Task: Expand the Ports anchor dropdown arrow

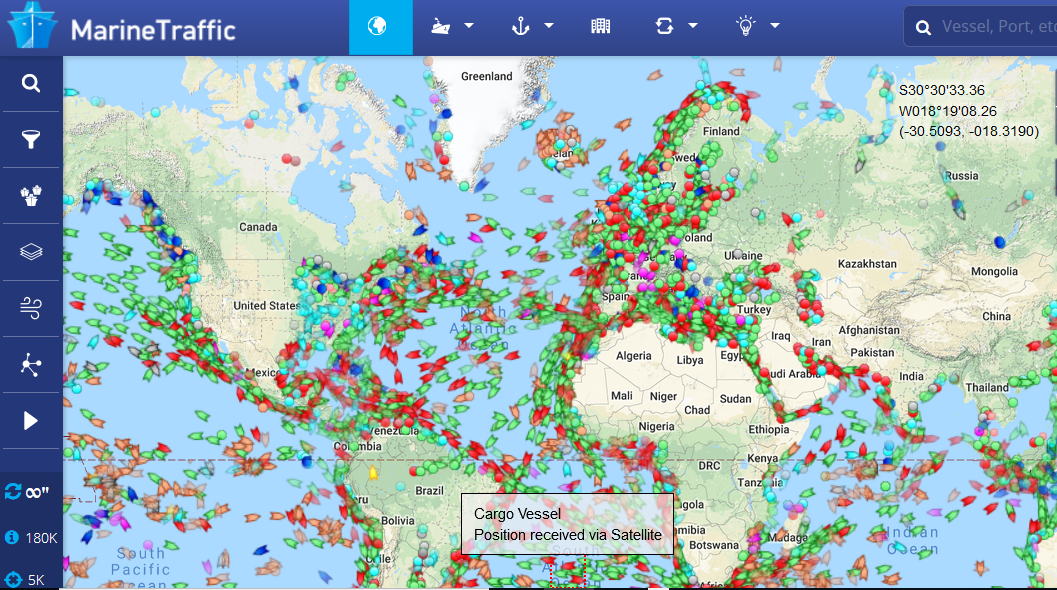Action: [549, 26]
